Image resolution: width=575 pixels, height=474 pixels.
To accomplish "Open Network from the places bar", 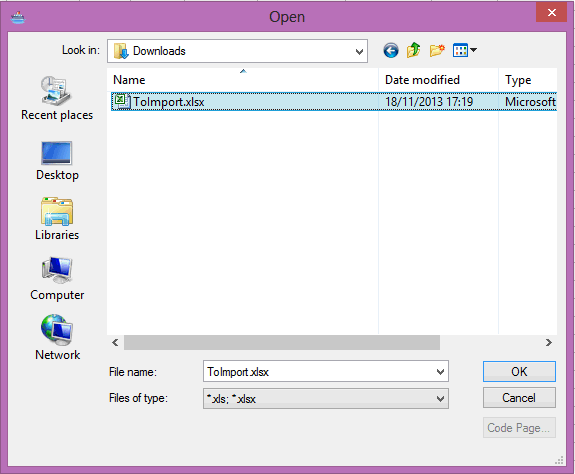I will 57,338.
